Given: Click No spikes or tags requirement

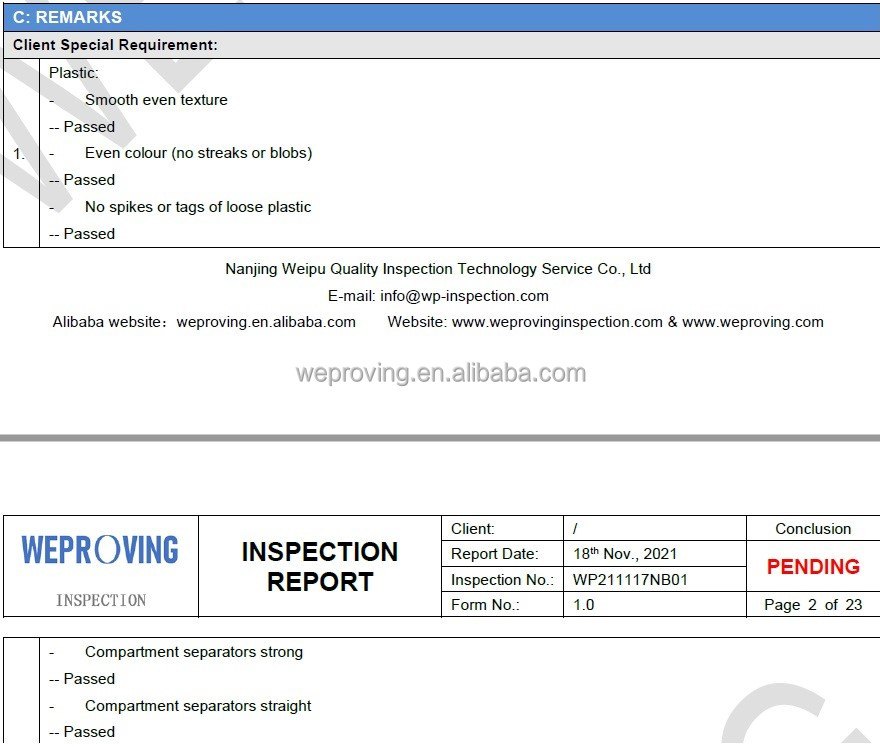Looking at the screenshot, I should (x=198, y=207).
